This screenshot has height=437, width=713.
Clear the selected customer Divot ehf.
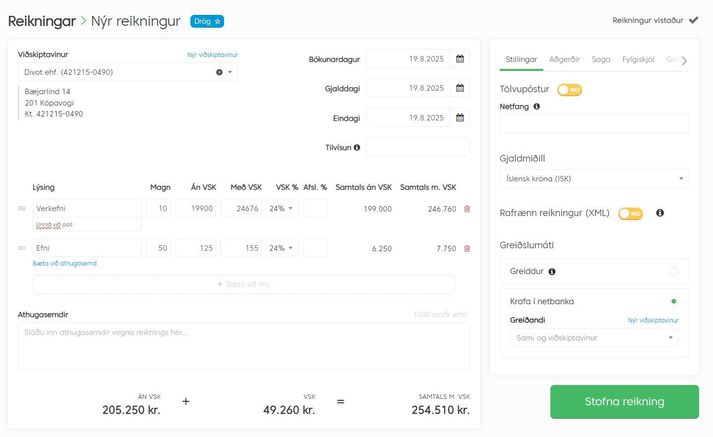tap(219, 73)
